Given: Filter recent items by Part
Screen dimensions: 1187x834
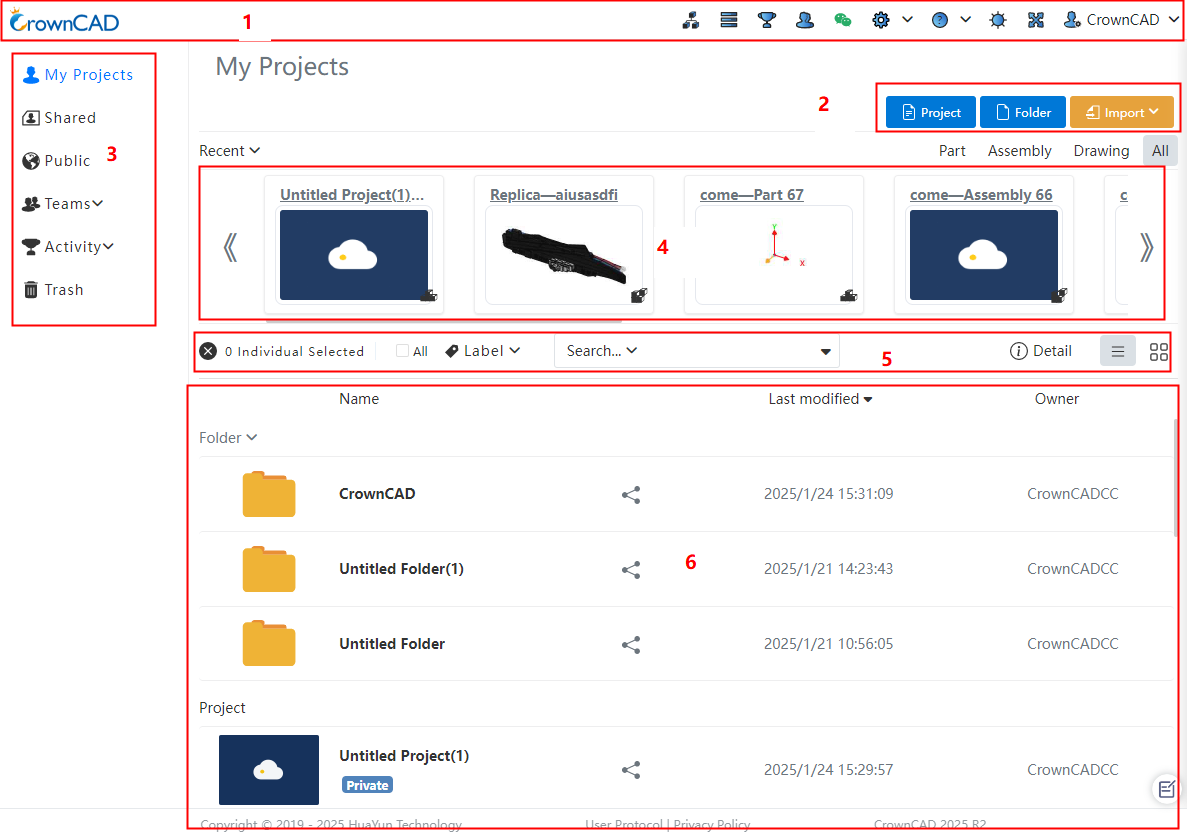Looking at the screenshot, I should [x=952, y=151].
